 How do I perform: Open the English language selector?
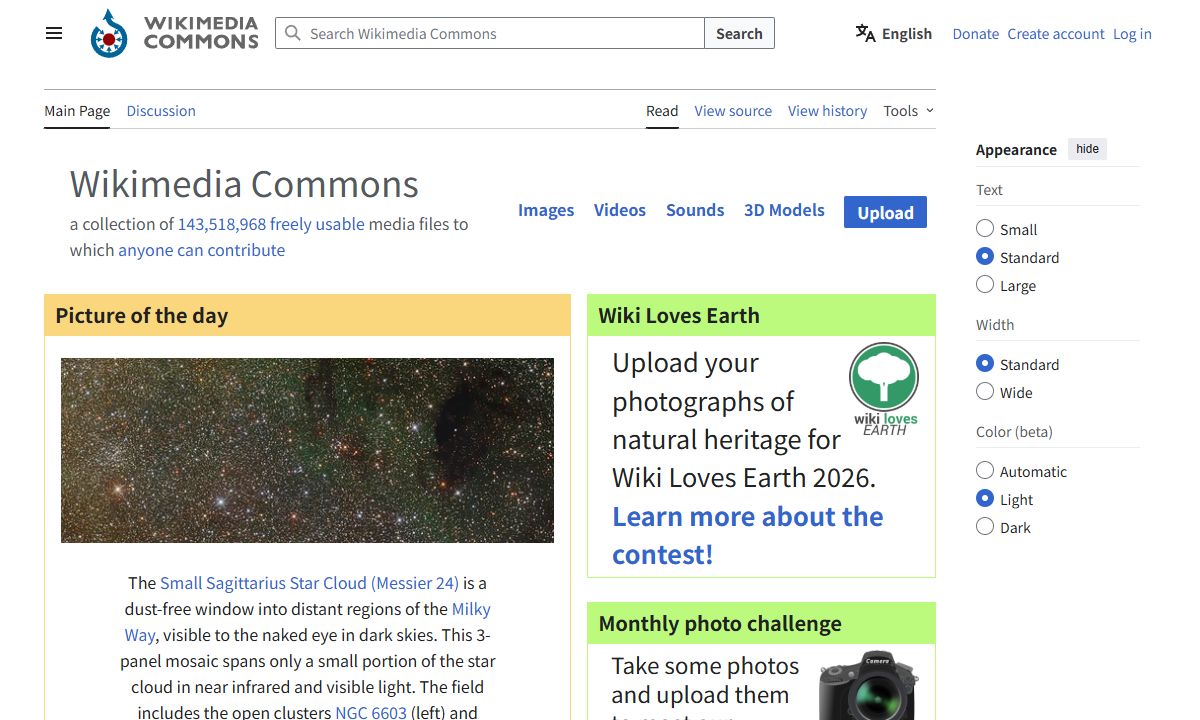coord(894,33)
